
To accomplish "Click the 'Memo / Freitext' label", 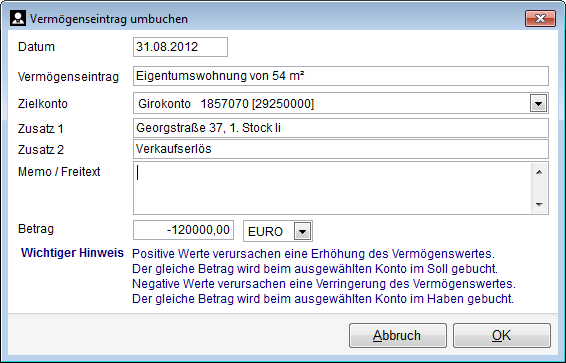I will pyautogui.click(x=59, y=172).
